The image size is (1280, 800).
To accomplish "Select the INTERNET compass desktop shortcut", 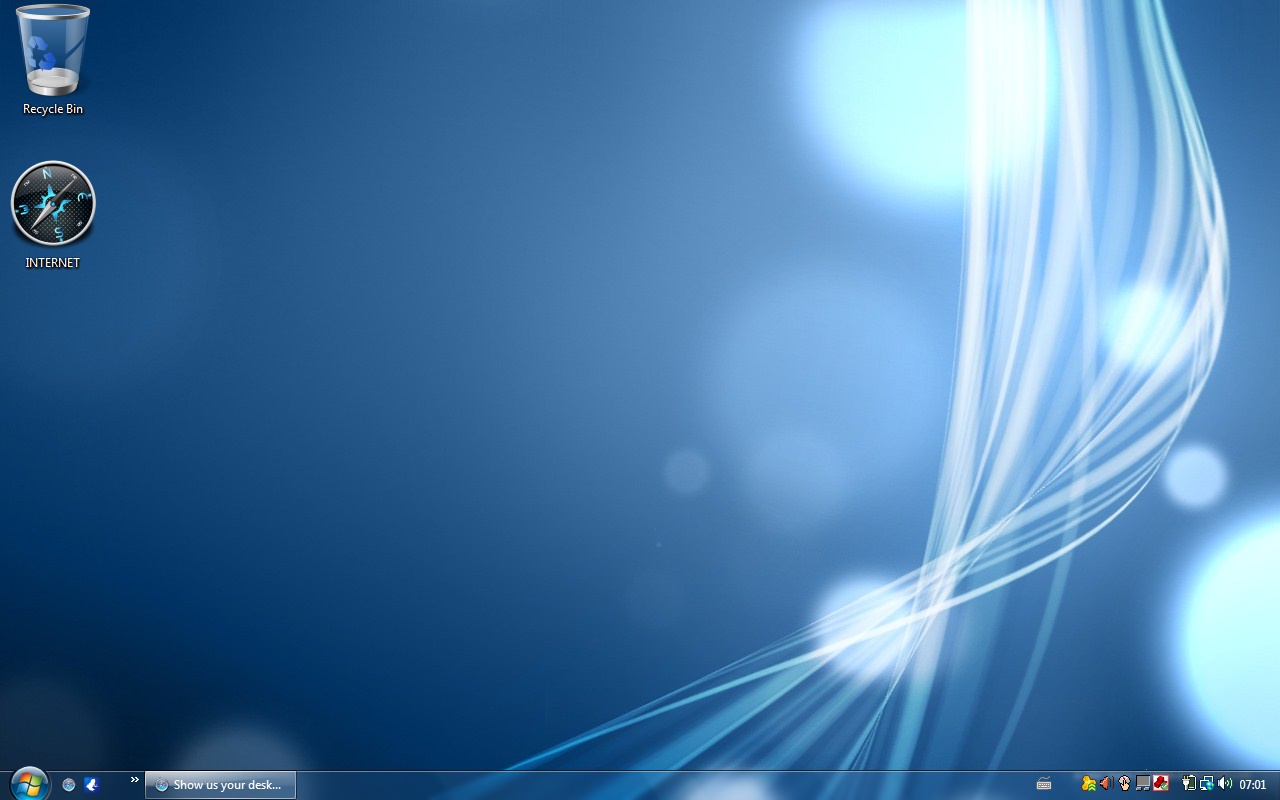I will point(53,203).
